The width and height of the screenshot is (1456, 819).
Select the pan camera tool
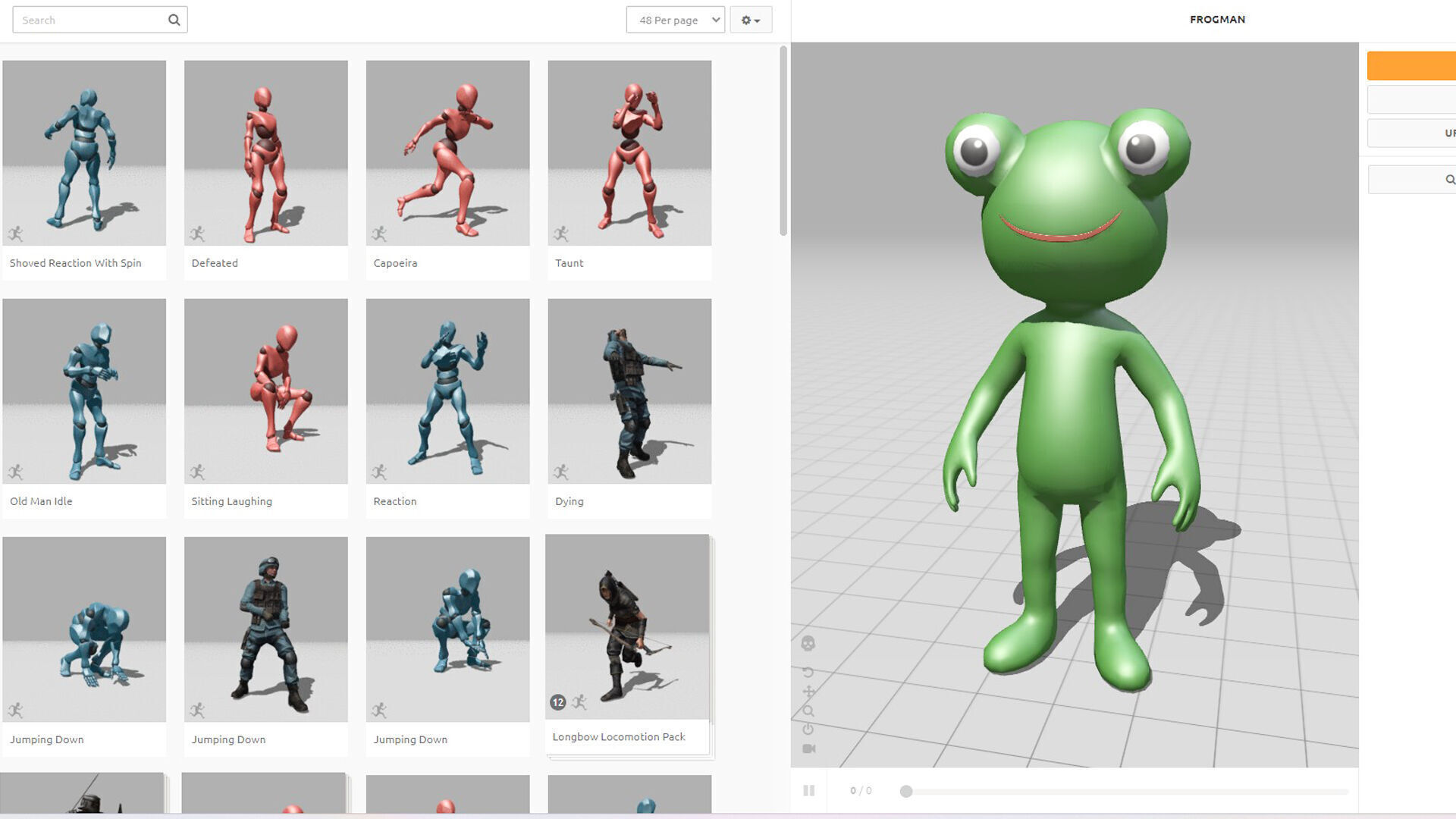pos(808,692)
